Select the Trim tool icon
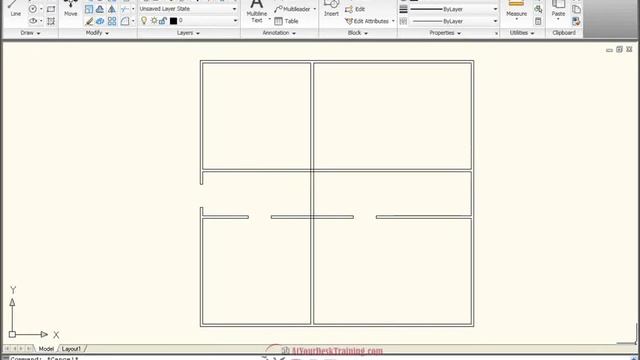 124,9
